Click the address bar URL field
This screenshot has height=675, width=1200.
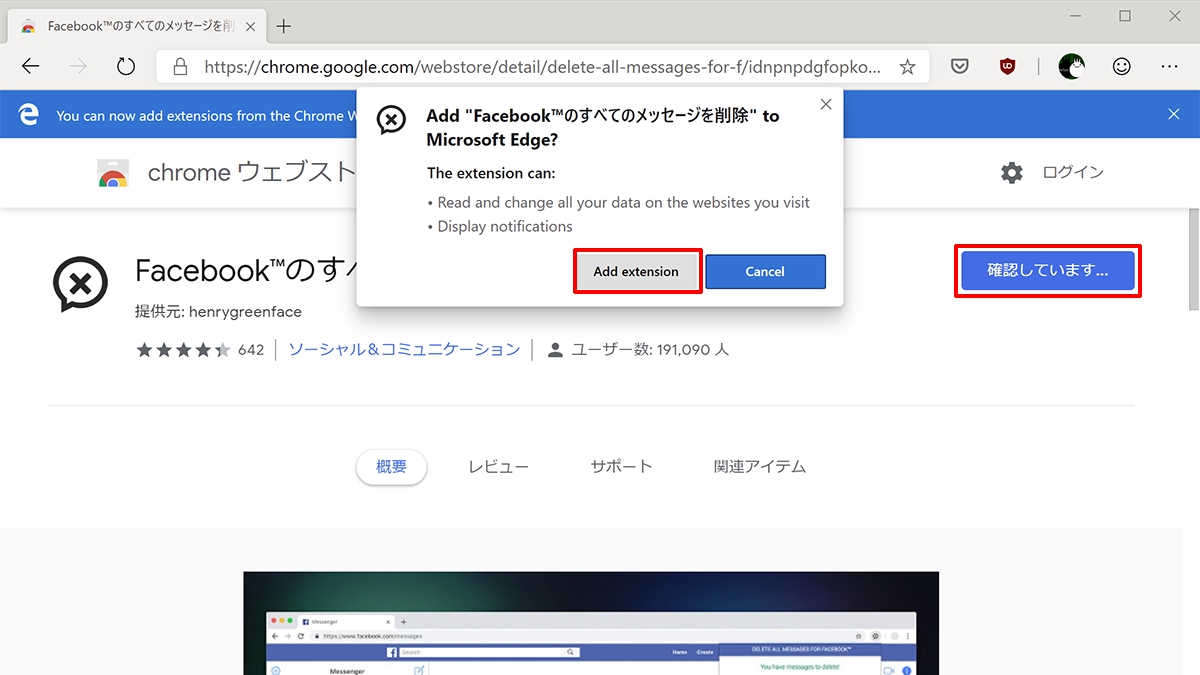pyautogui.click(x=543, y=67)
